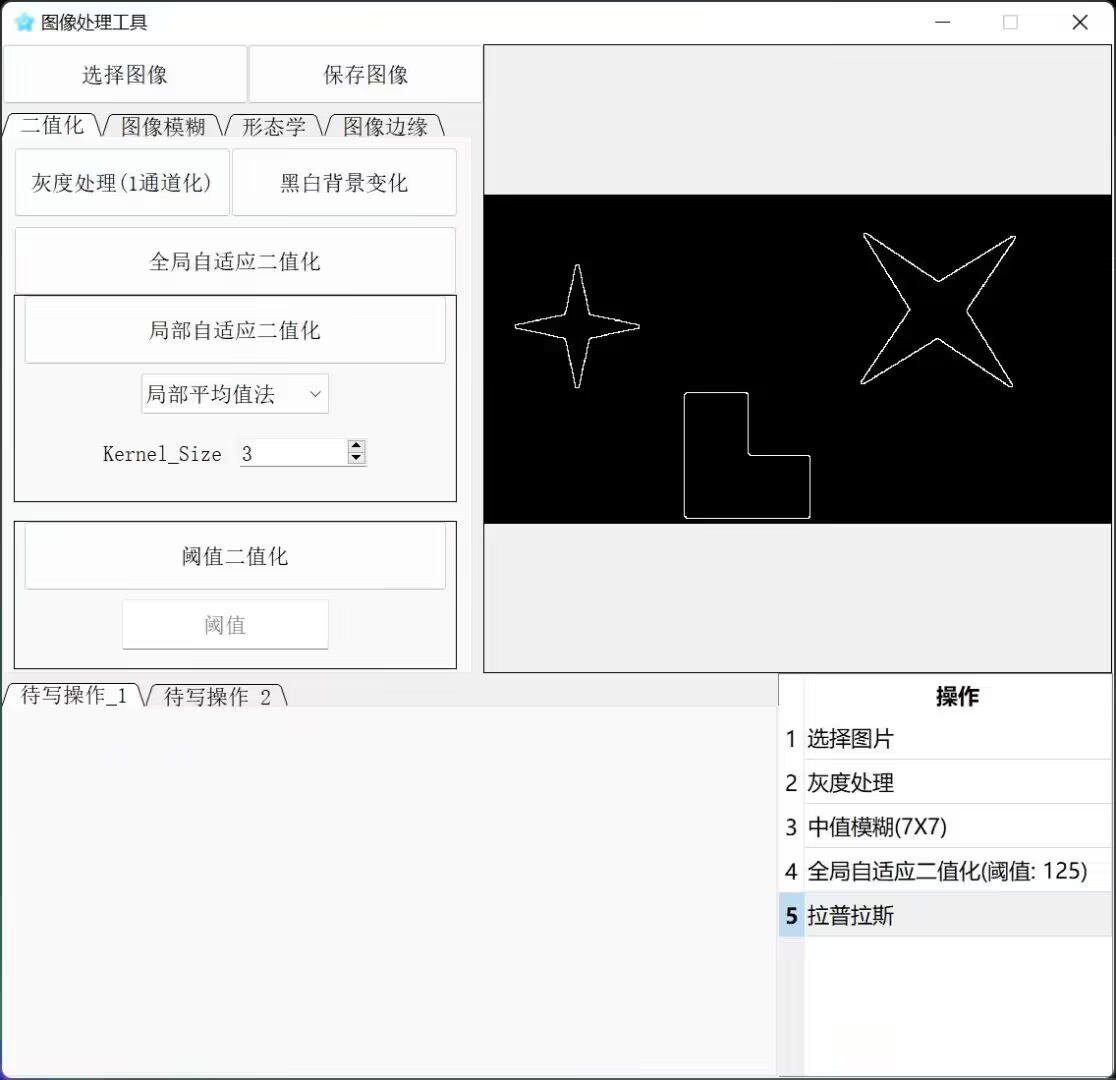Click the 选择图像 button
The image size is (1116, 1080).
125,75
